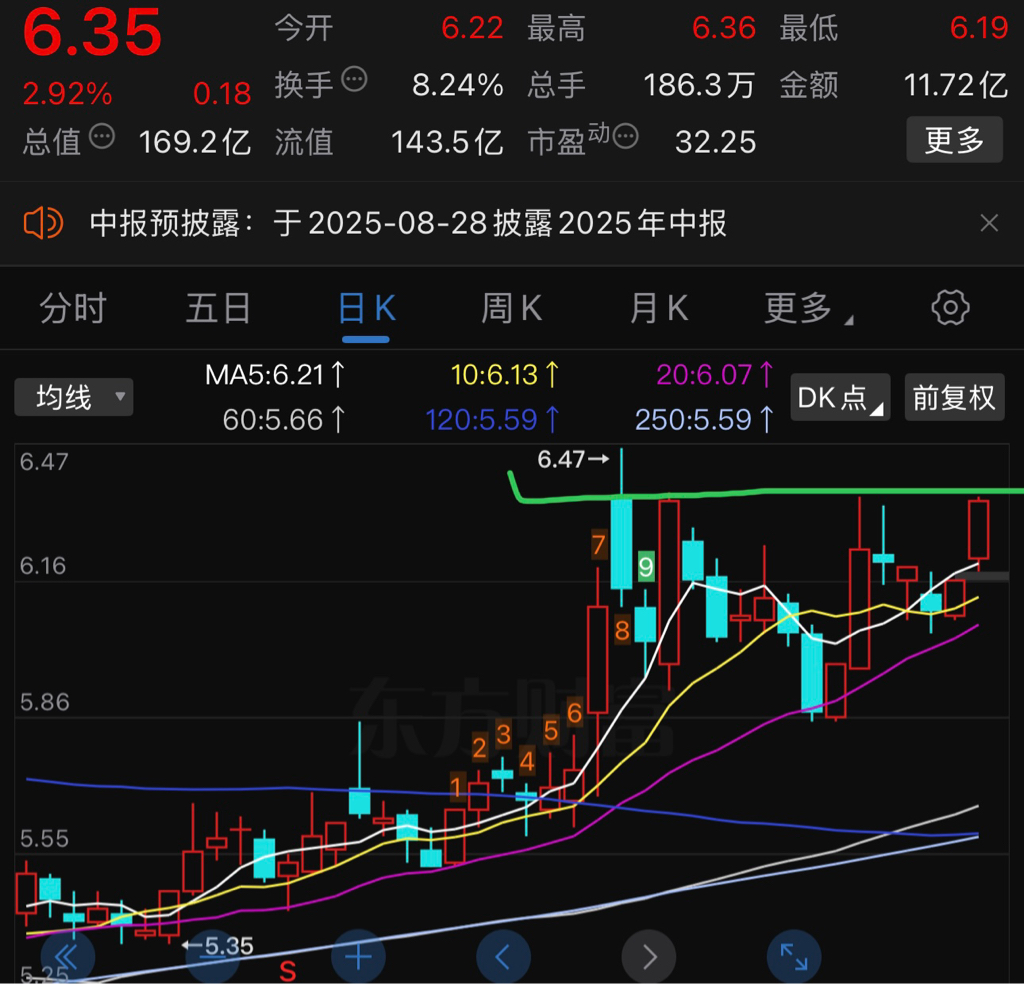Switch to 月K tab
The height and width of the screenshot is (984, 1024).
658,308
